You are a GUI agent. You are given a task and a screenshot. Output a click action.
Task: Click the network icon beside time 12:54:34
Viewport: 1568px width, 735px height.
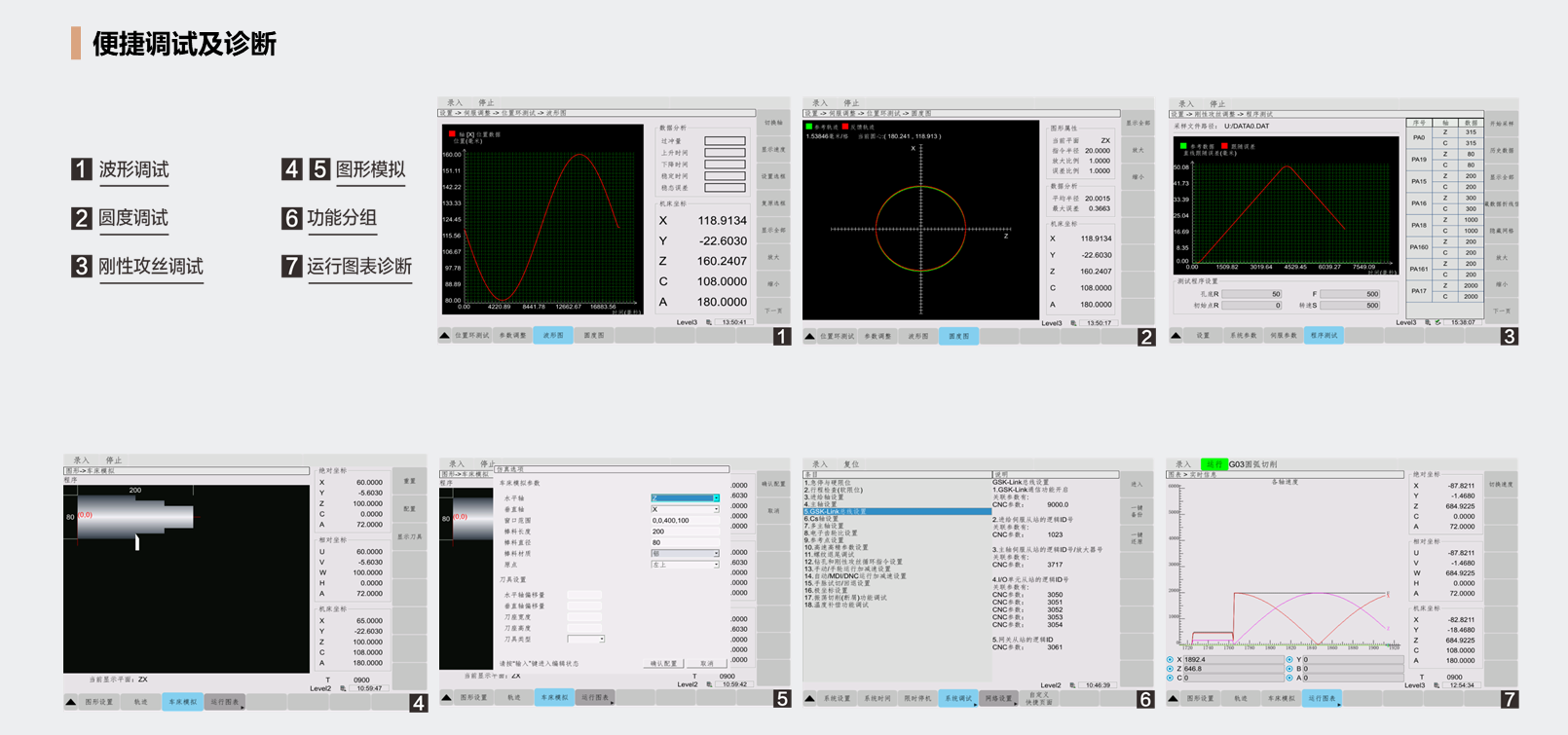click(x=1437, y=685)
